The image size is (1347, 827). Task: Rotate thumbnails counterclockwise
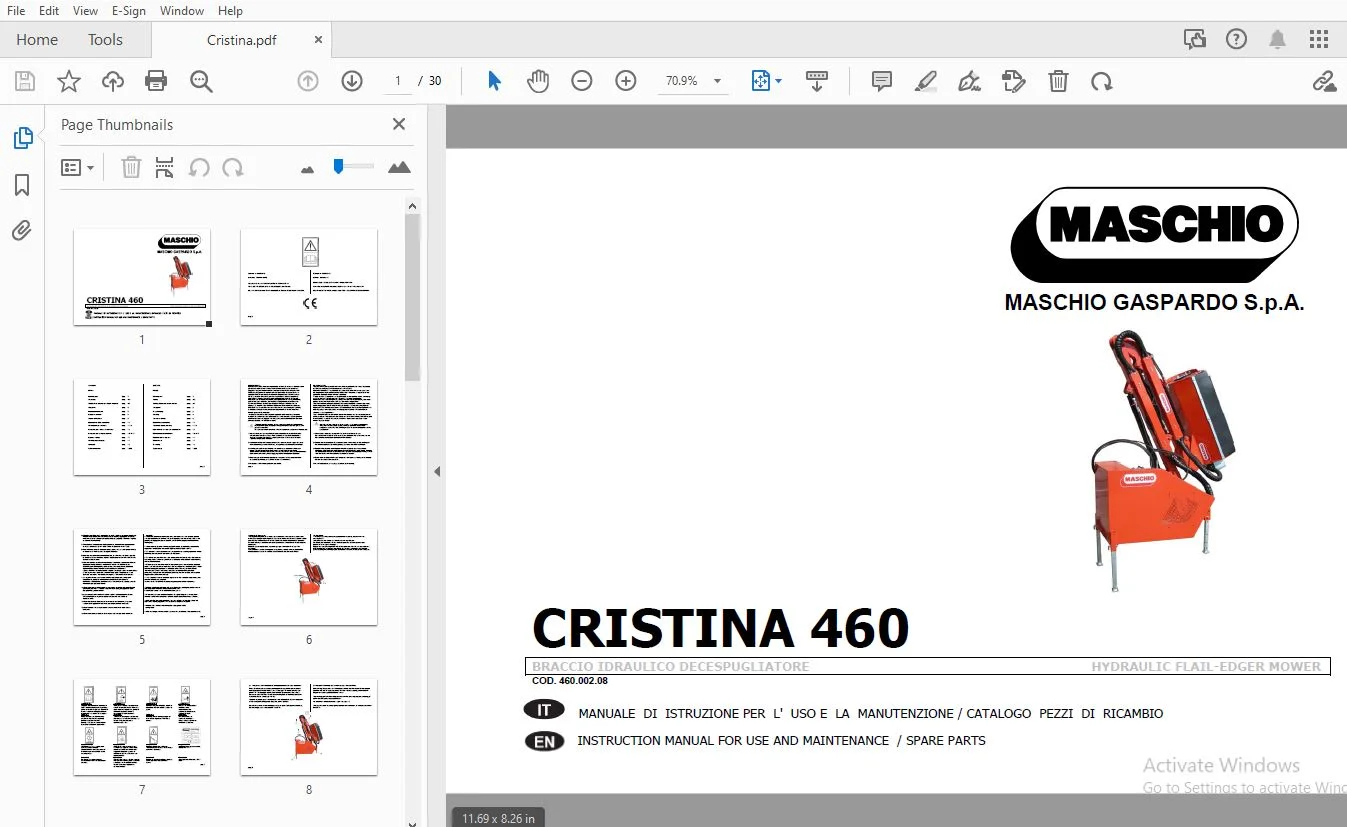click(199, 167)
